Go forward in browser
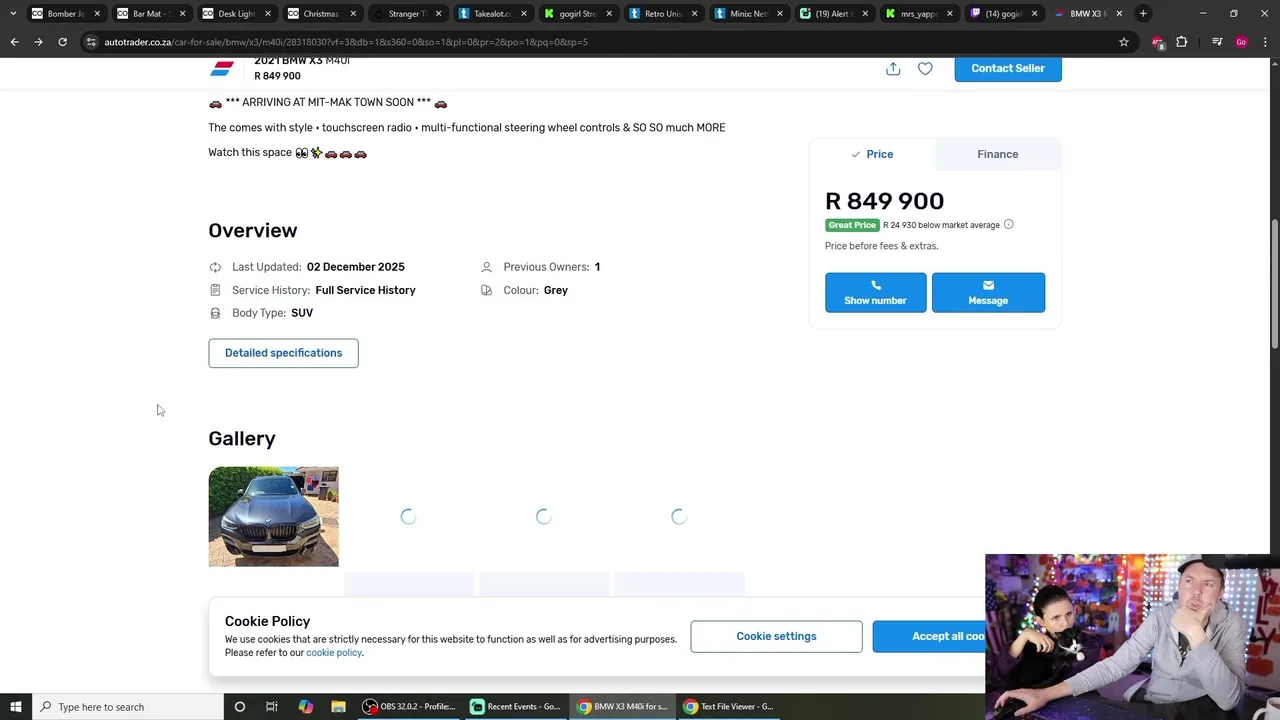Screen dimensions: 1280x720 pos(38,42)
